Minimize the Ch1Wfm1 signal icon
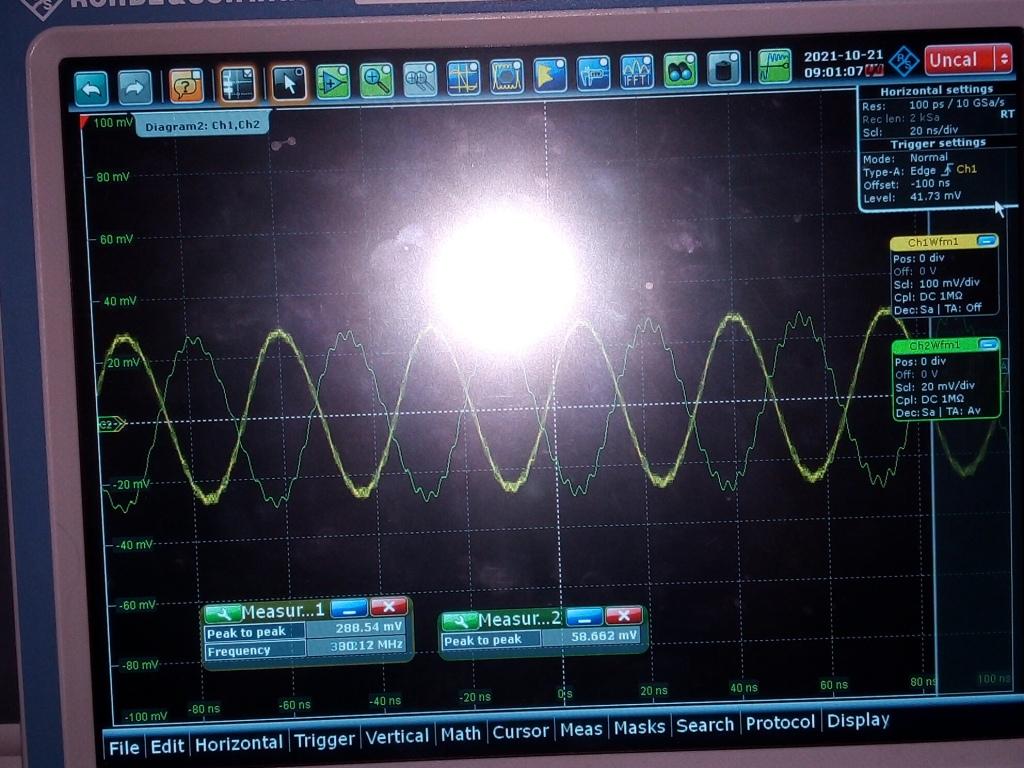This screenshot has height=768, width=1024. click(987, 241)
